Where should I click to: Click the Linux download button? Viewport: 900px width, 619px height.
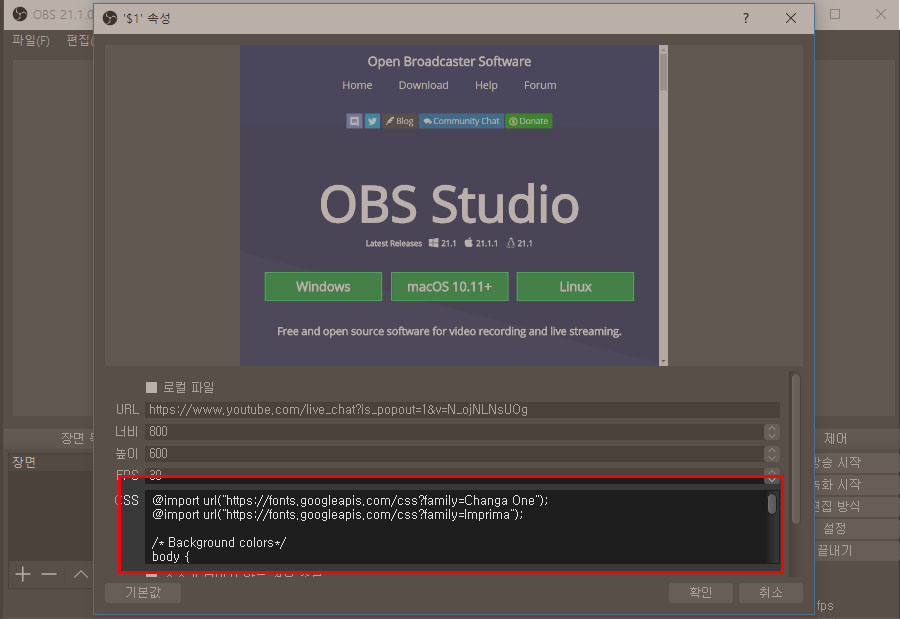click(x=575, y=287)
